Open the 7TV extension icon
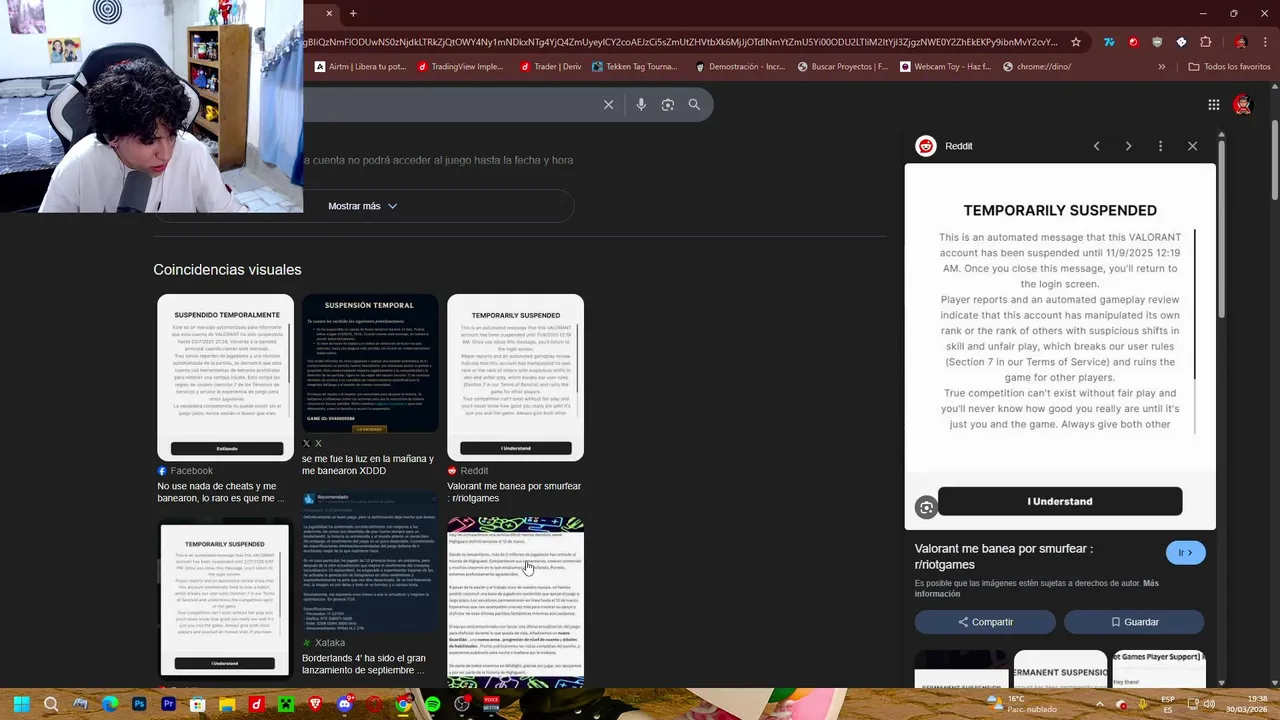Screen dimensions: 1280x720 (x=1109, y=42)
